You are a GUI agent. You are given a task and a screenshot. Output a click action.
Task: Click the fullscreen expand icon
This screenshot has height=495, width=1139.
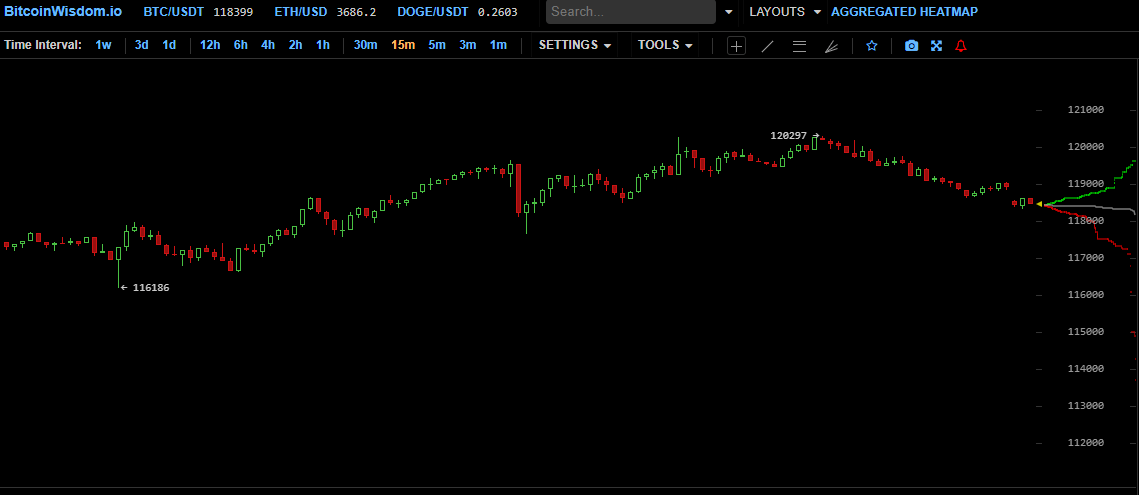click(937, 46)
